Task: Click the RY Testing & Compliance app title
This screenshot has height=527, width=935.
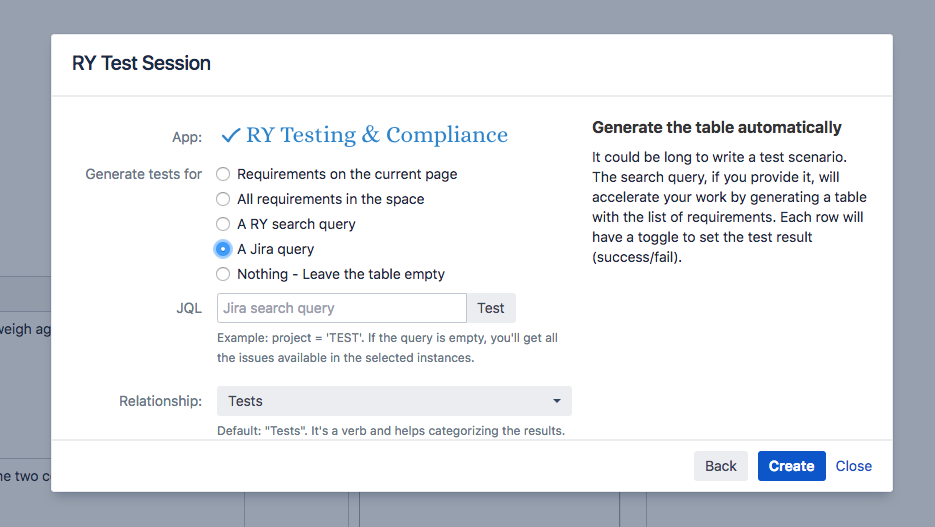Action: (376, 135)
